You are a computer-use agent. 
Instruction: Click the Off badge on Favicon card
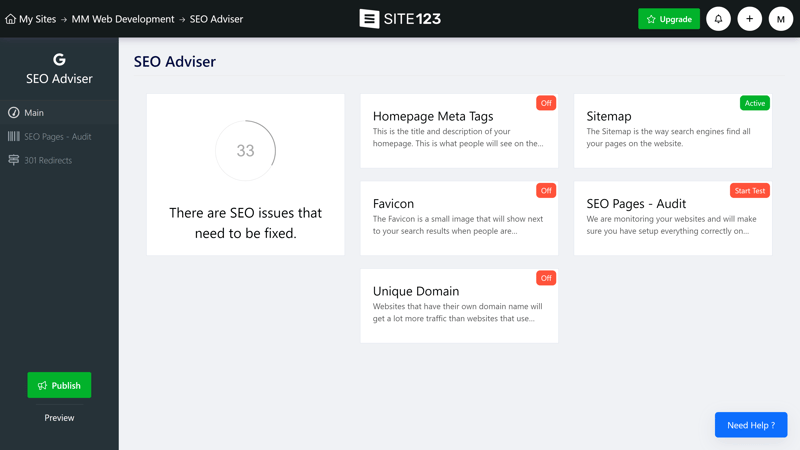(546, 191)
